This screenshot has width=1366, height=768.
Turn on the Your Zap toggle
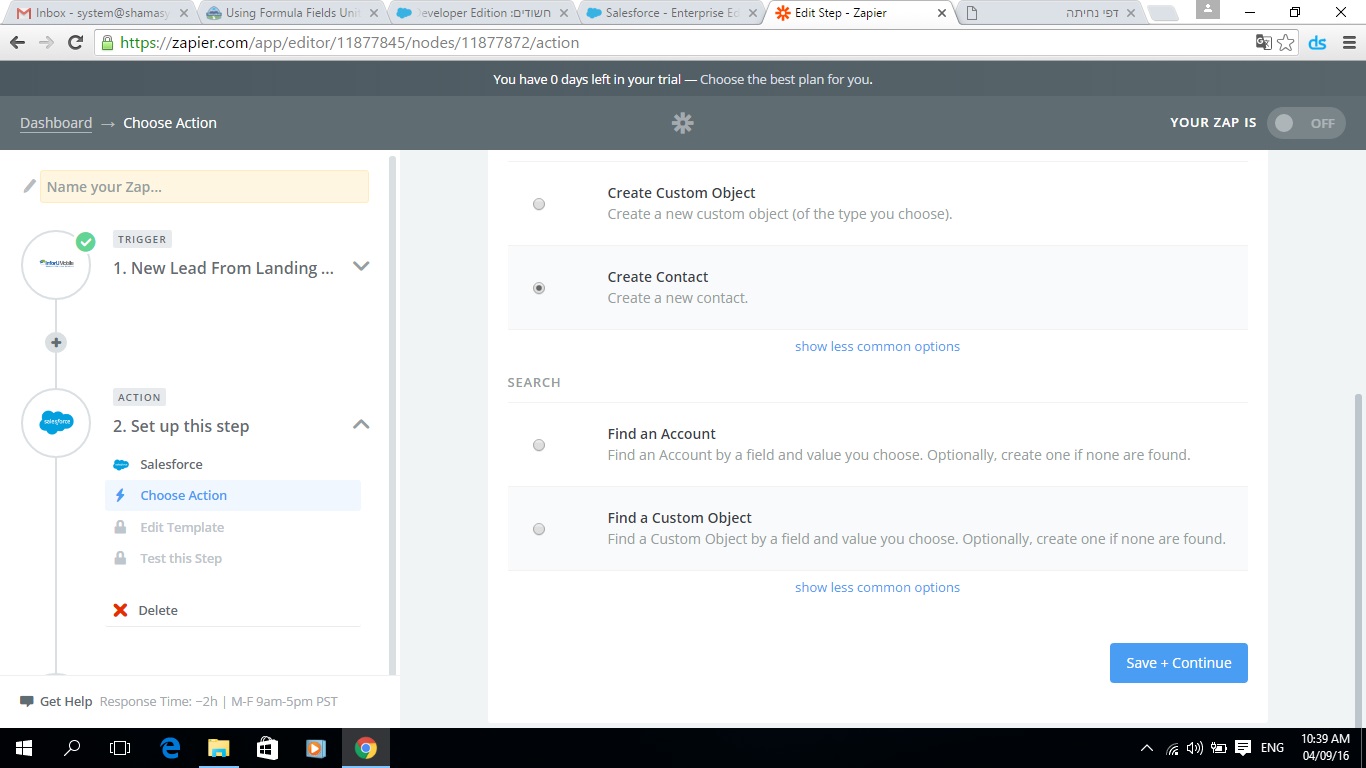(1305, 123)
